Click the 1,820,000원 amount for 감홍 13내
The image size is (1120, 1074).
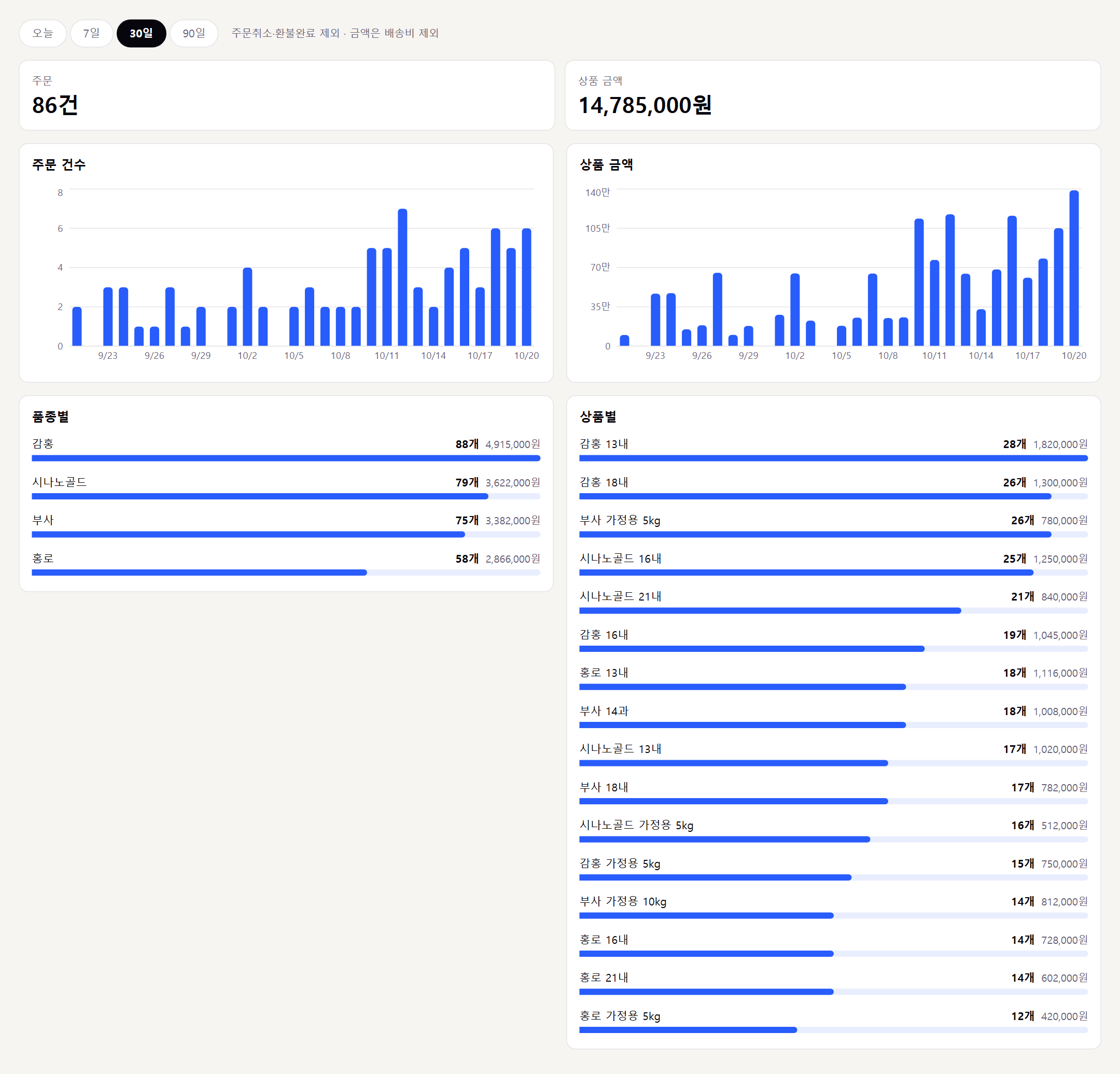1060,444
